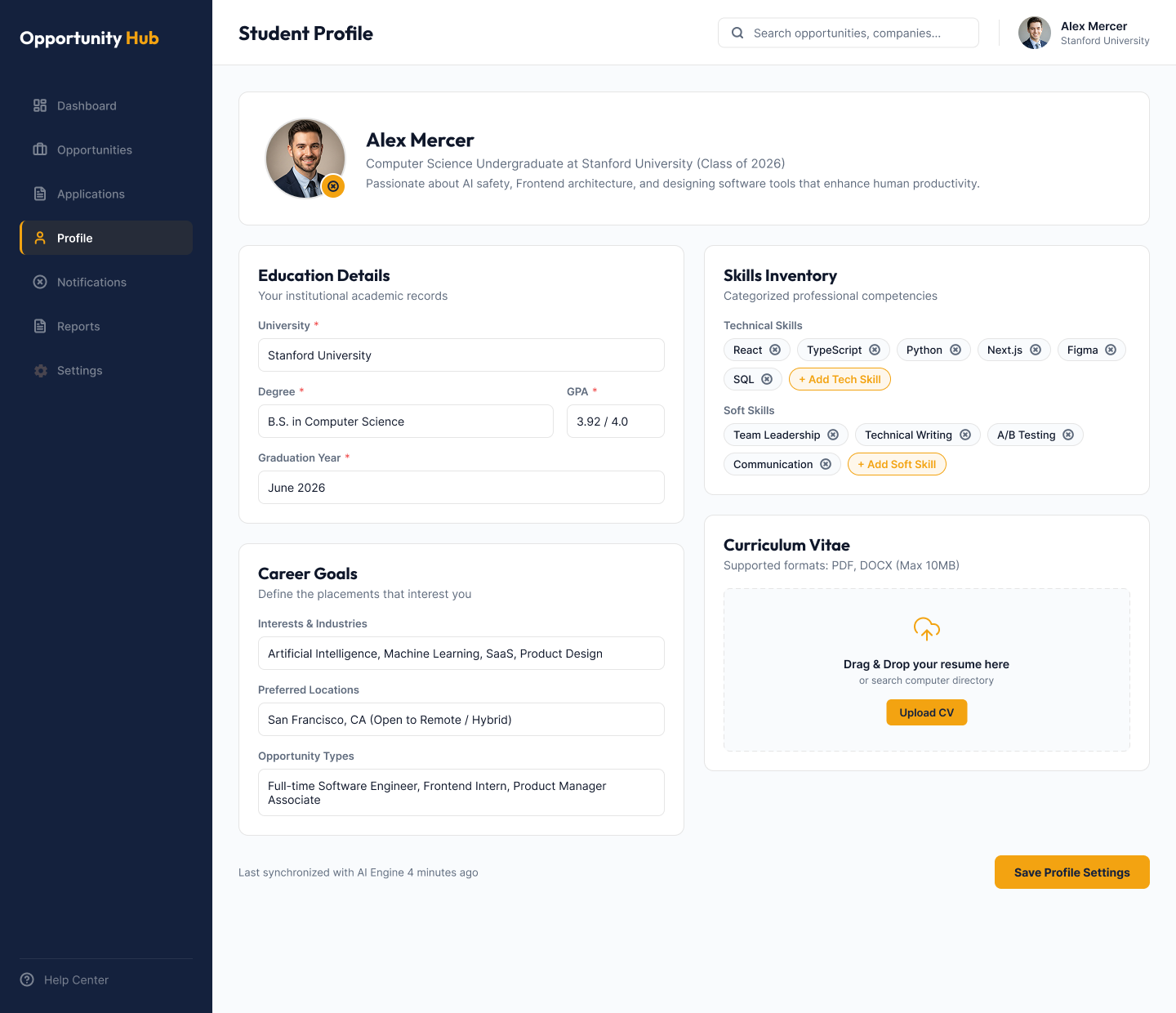Edit the Degree field

(406, 422)
